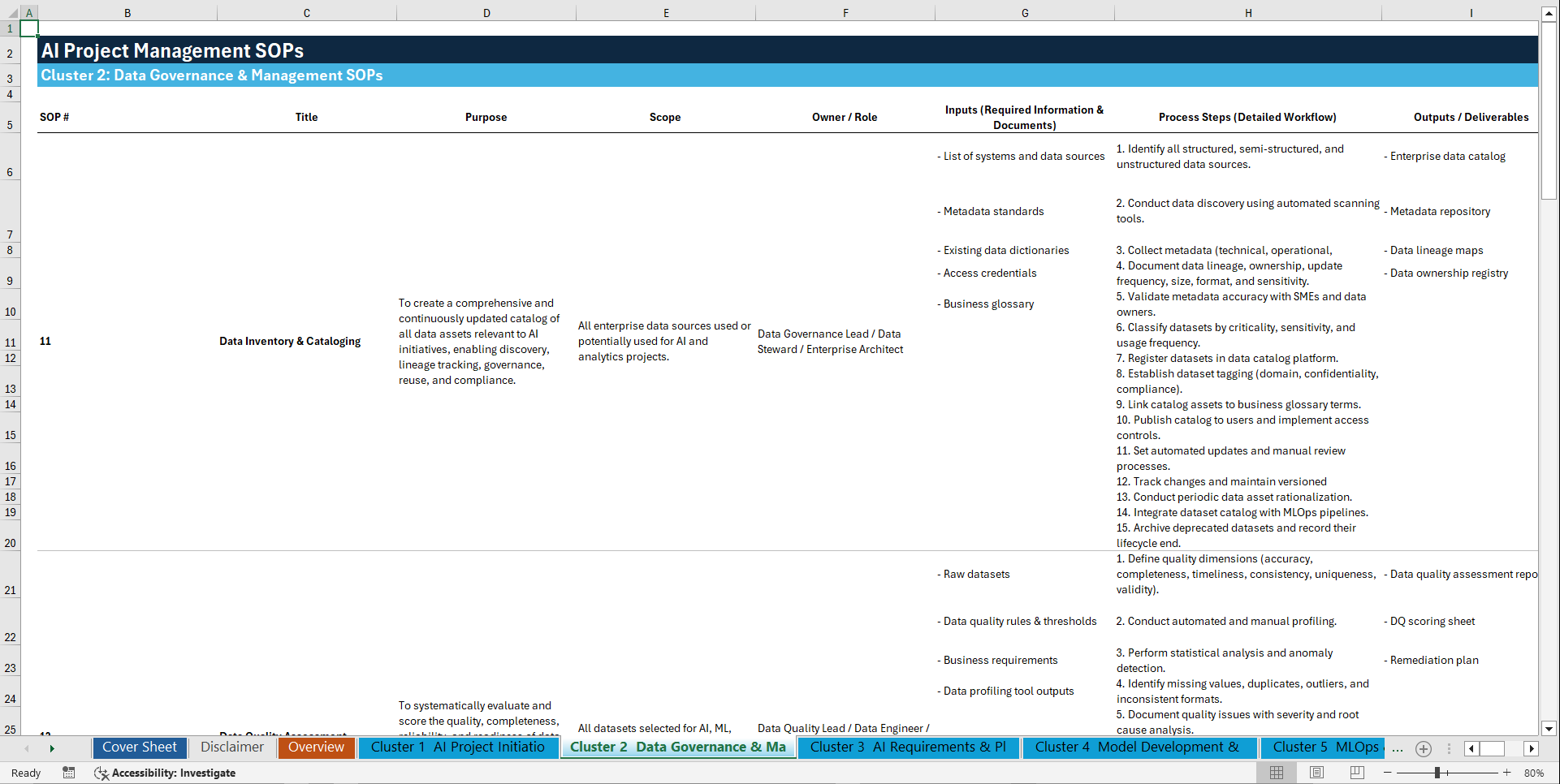Viewport: 1560px width, 784px height.
Task: Switch to Normal view in status bar
Action: [x=1276, y=773]
